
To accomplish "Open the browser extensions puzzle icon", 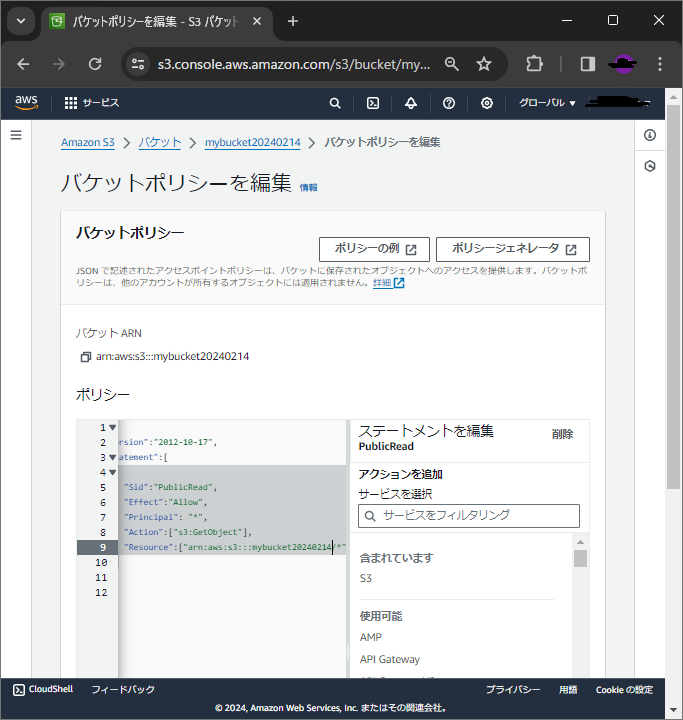I will pos(534,64).
